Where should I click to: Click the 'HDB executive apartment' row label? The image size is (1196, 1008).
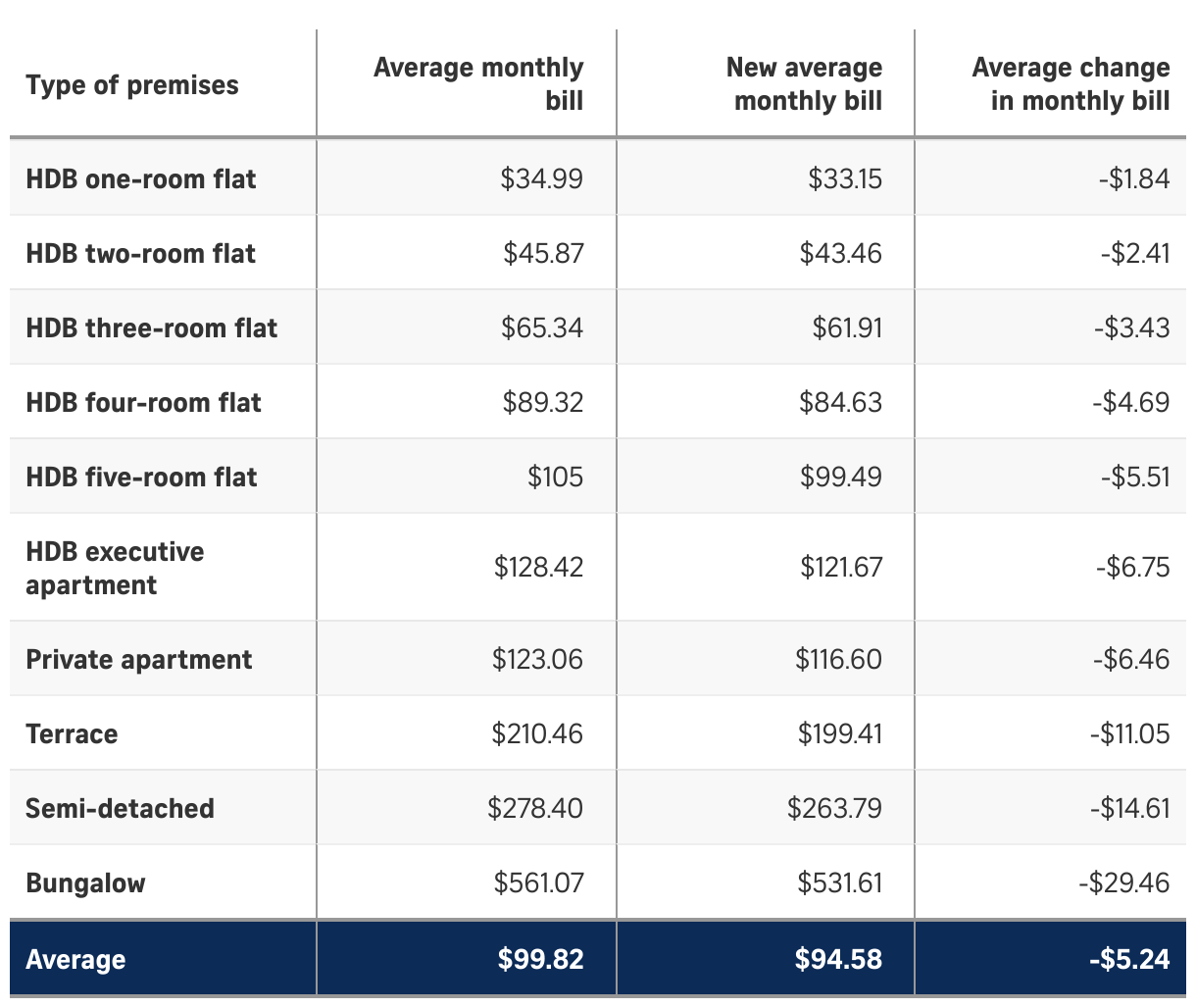click(116, 568)
